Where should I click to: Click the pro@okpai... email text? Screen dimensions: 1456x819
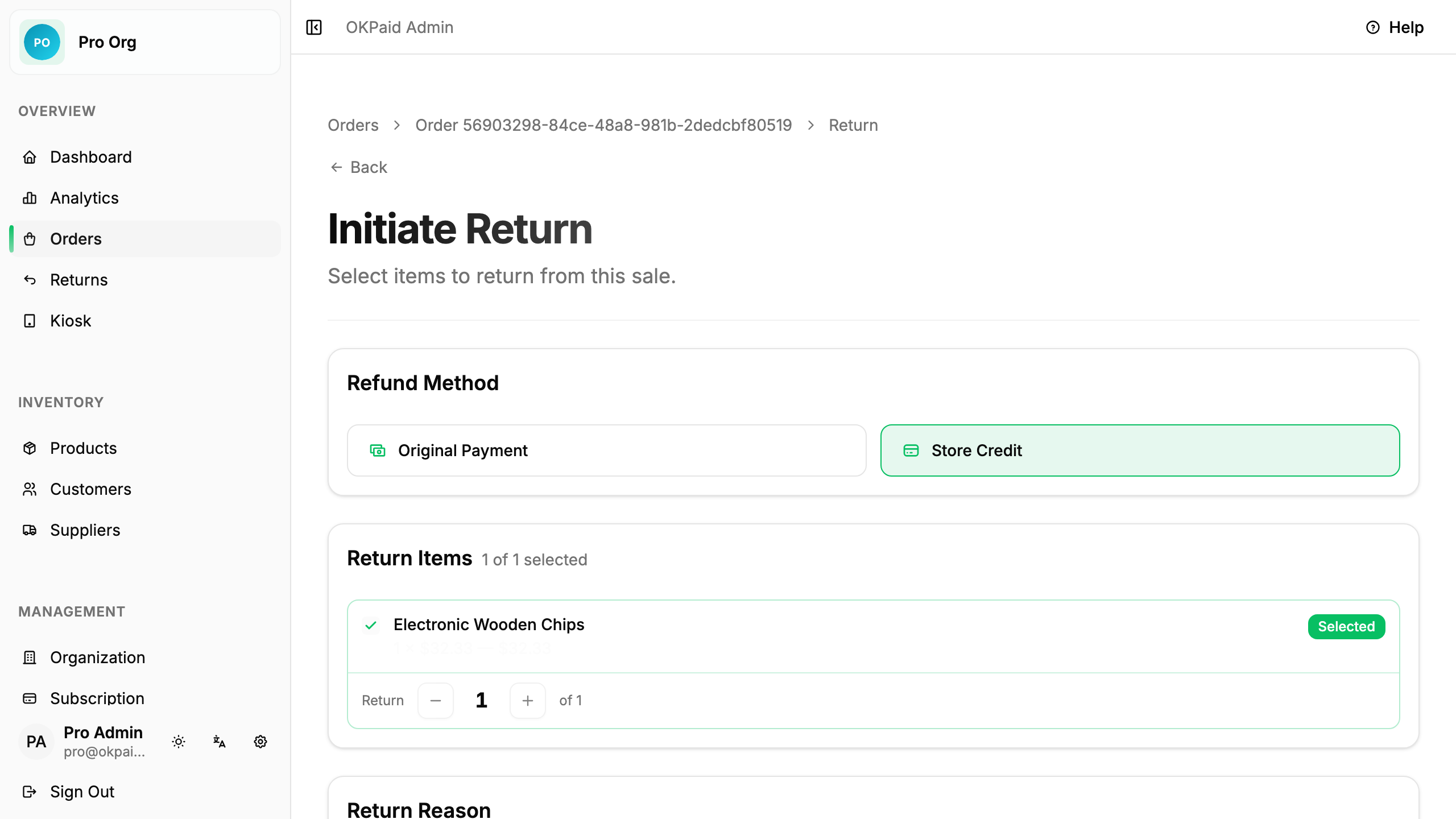104,752
